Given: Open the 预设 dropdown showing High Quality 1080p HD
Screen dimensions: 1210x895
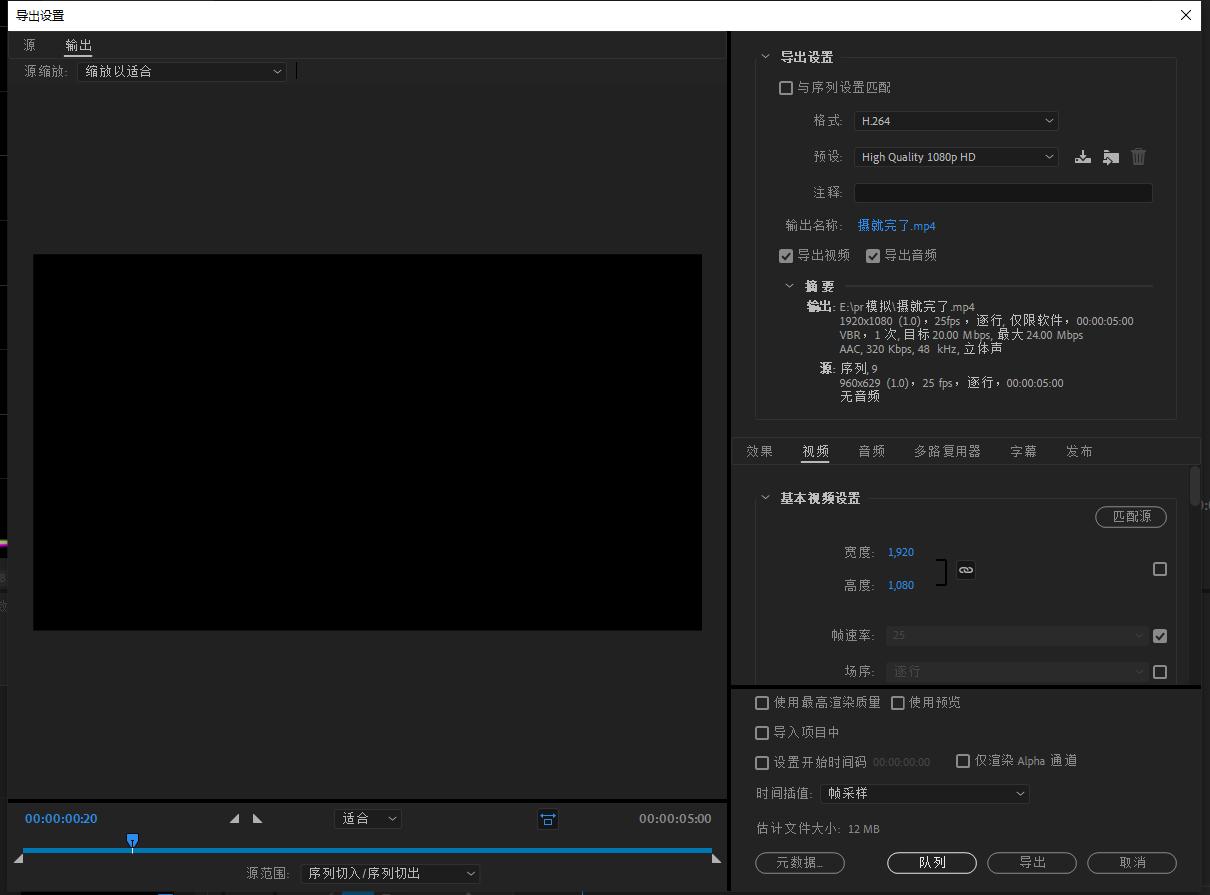Looking at the screenshot, I should (x=955, y=156).
